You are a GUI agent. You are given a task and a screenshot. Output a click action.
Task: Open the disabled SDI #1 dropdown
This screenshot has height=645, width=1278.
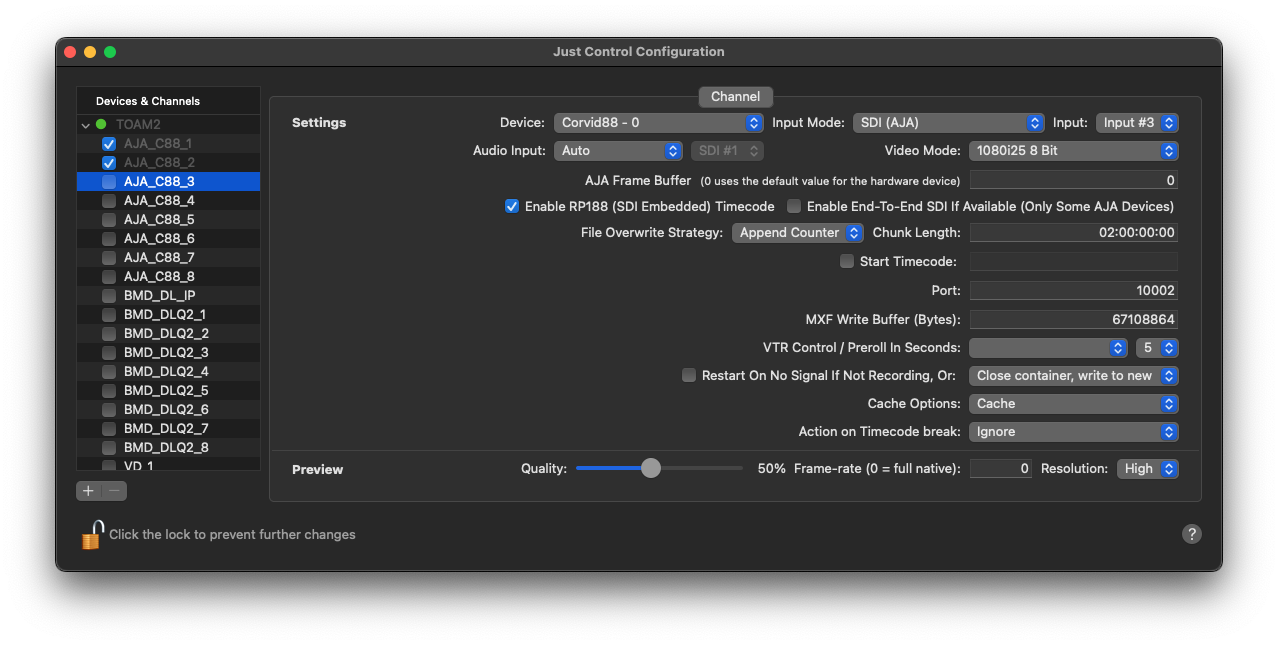(x=727, y=150)
